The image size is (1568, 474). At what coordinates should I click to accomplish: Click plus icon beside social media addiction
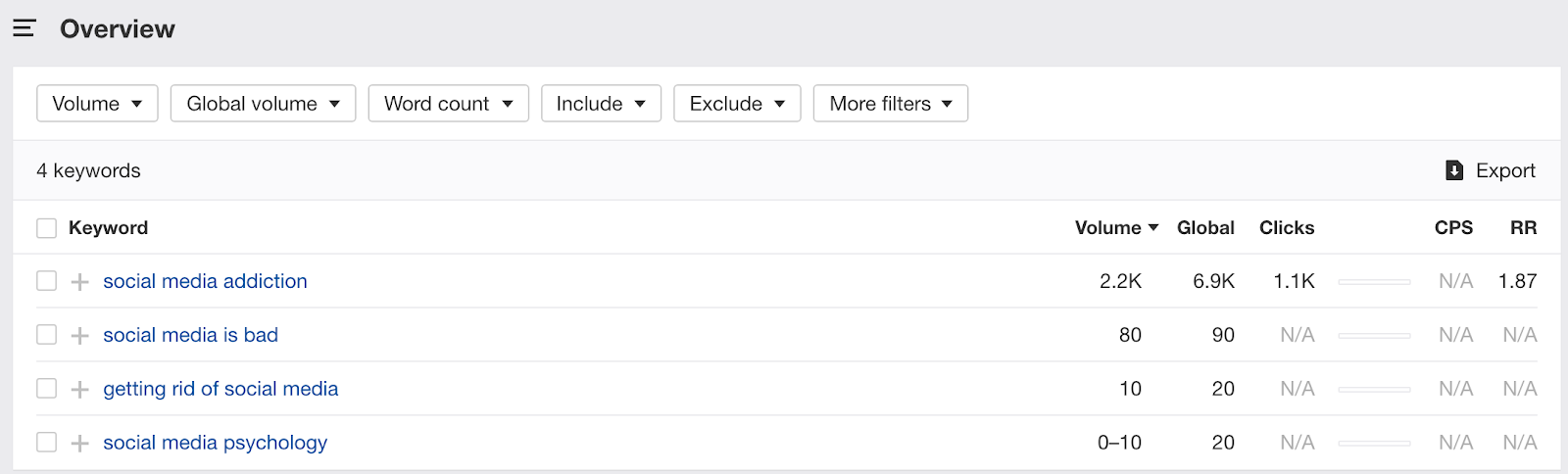coord(80,282)
